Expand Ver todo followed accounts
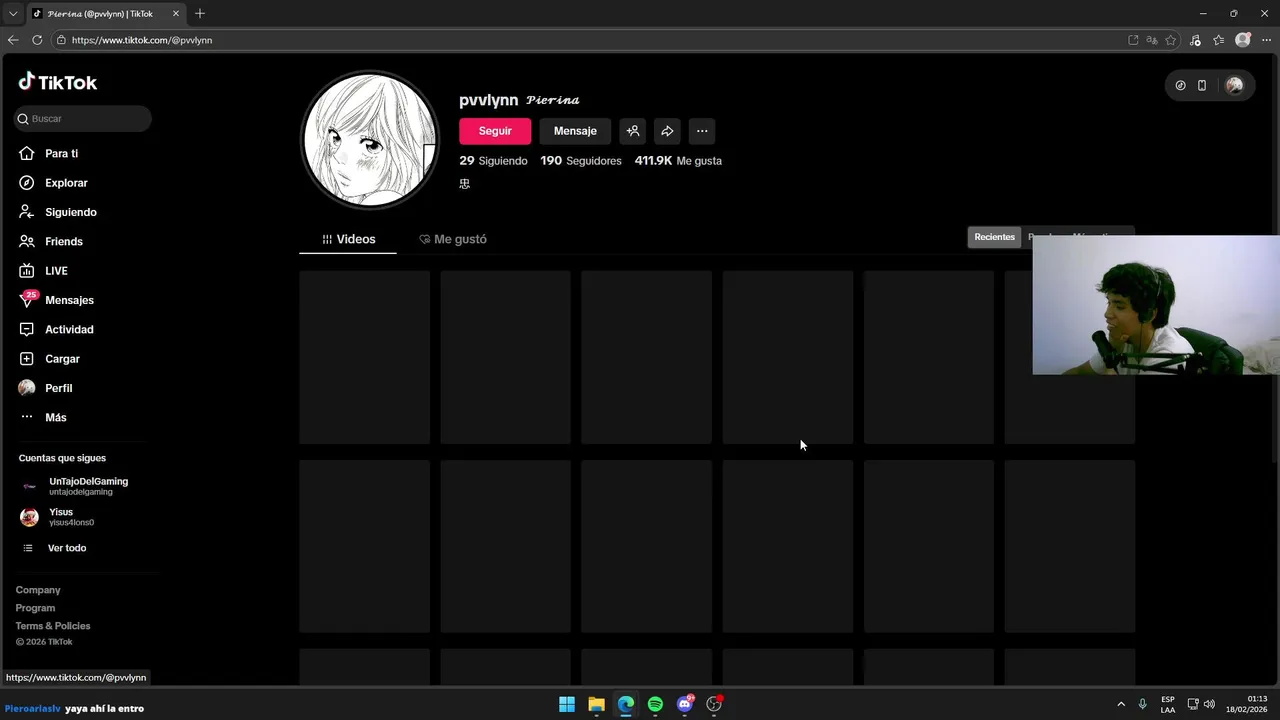Screen dimensions: 1280x720 66,548
